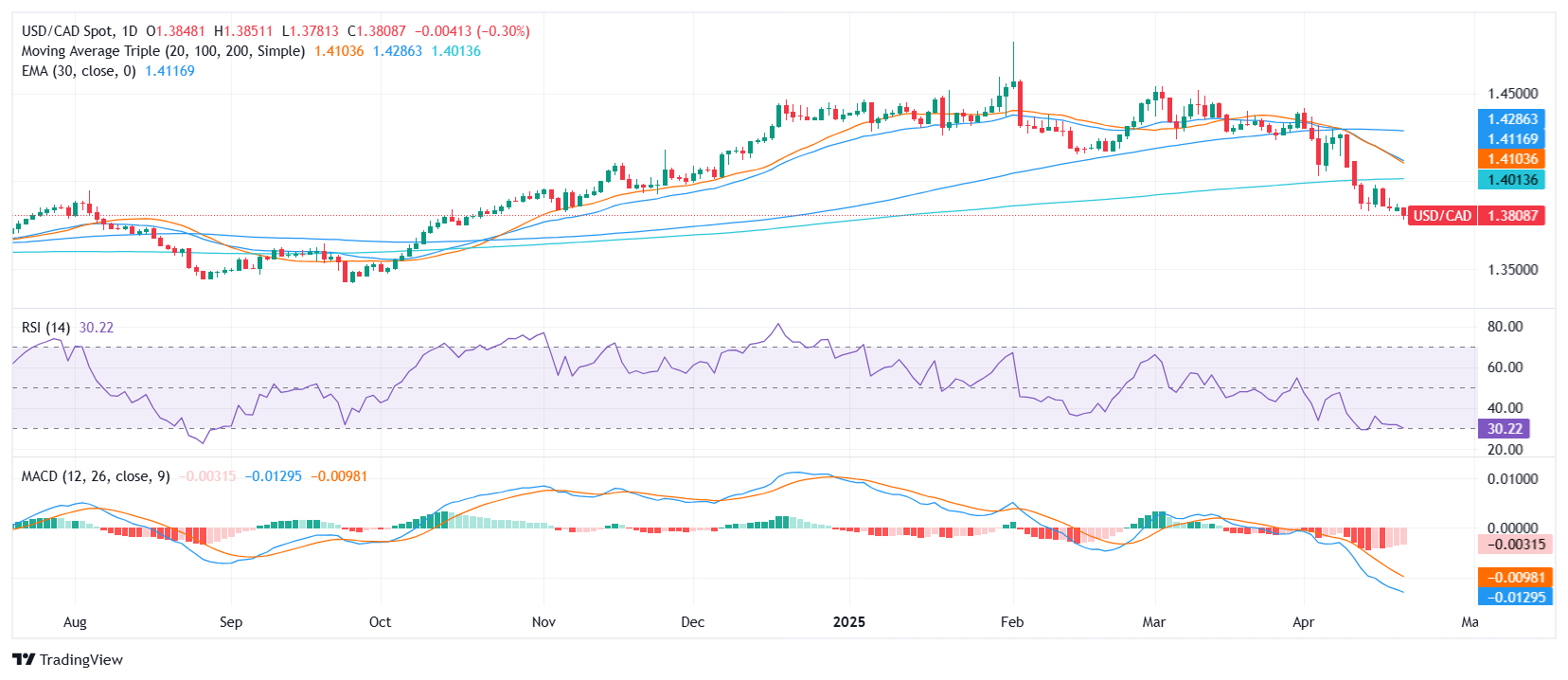
Task: Click the orange -0.00981 MACD signal tag
Action: pyautogui.click(x=1515, y=578)
